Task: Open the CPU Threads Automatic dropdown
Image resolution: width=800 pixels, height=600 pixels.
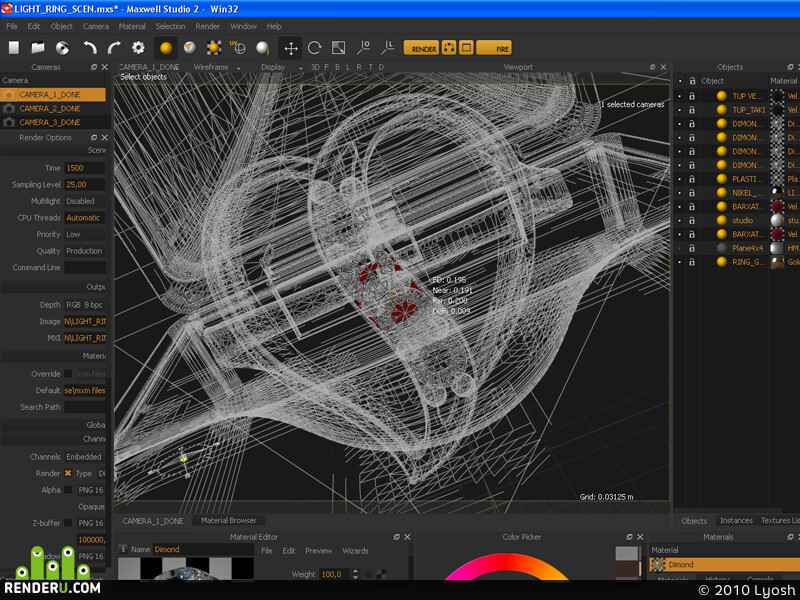Action: [x=84, y=218]
